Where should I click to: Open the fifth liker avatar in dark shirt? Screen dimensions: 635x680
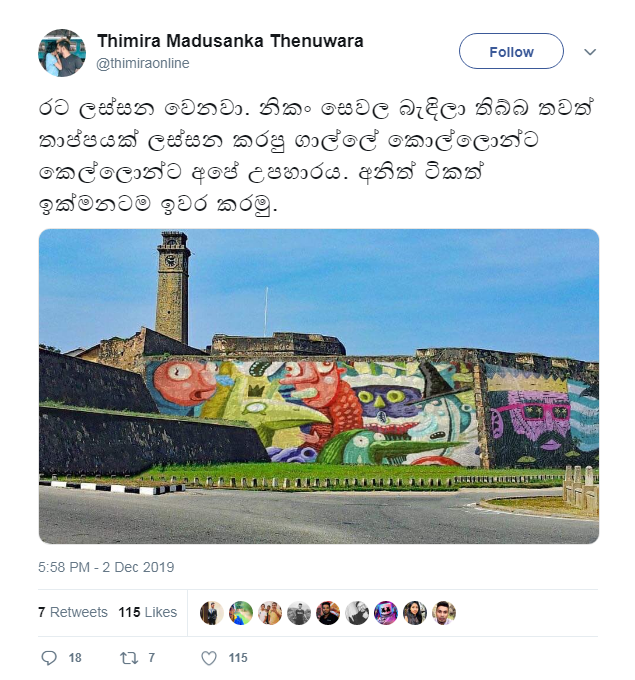point(328,613)
